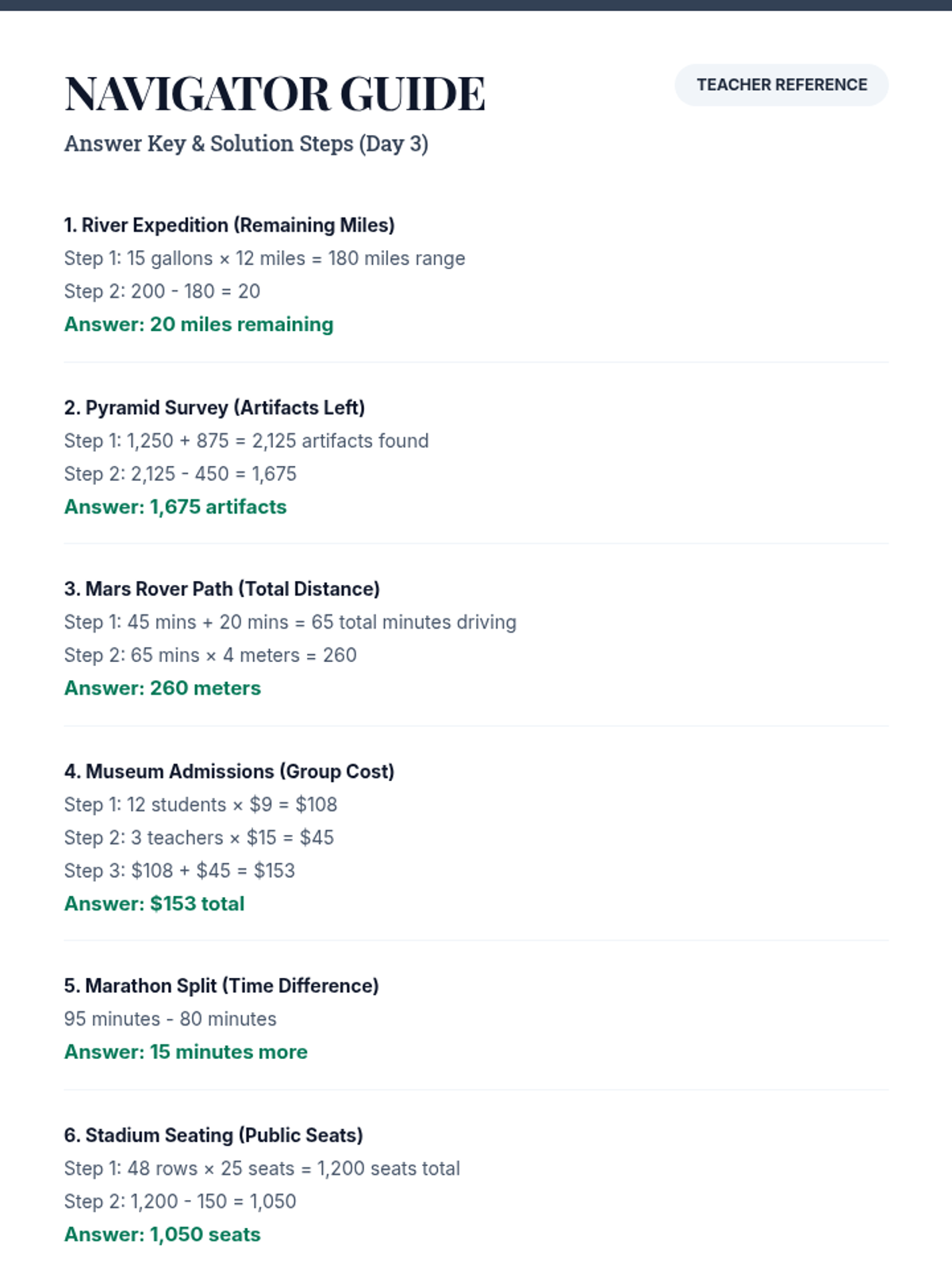Click the 1,250 + 875 step line
This screenshot has height=1270, width=952.
click(x=246, y=441)
